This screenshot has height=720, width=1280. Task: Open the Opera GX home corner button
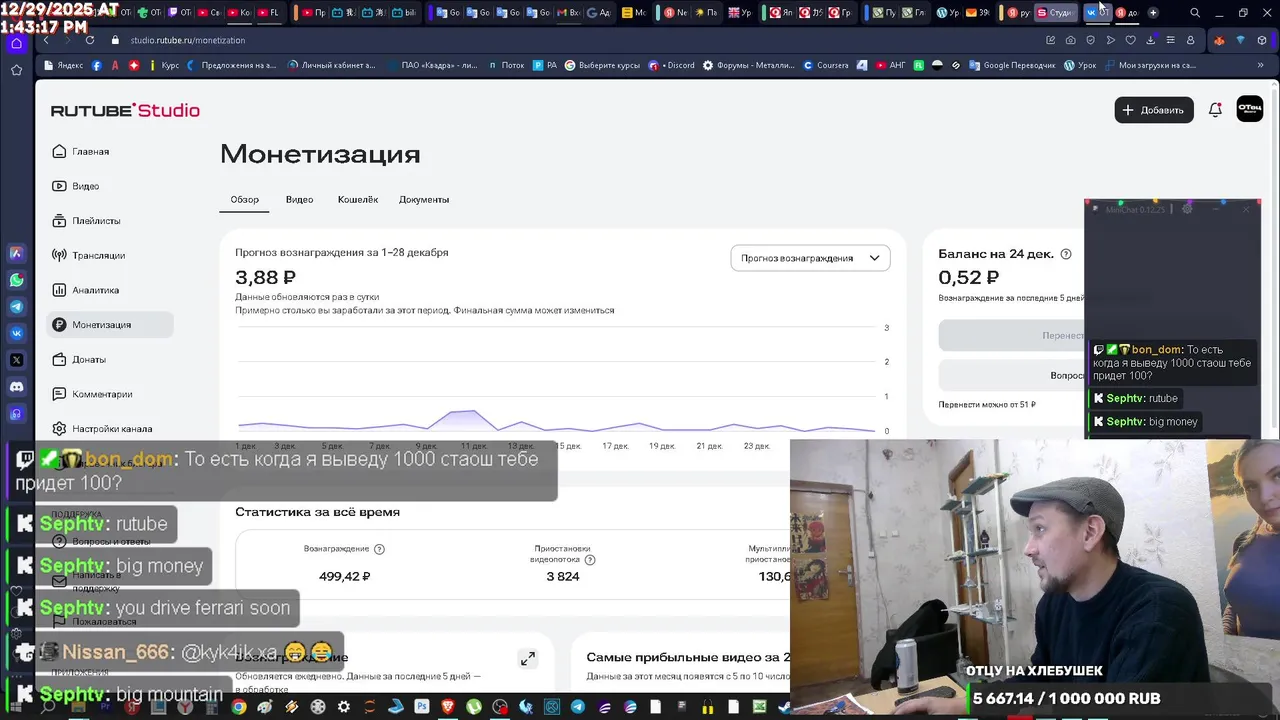pyautogui.click(x=16, y=43)
